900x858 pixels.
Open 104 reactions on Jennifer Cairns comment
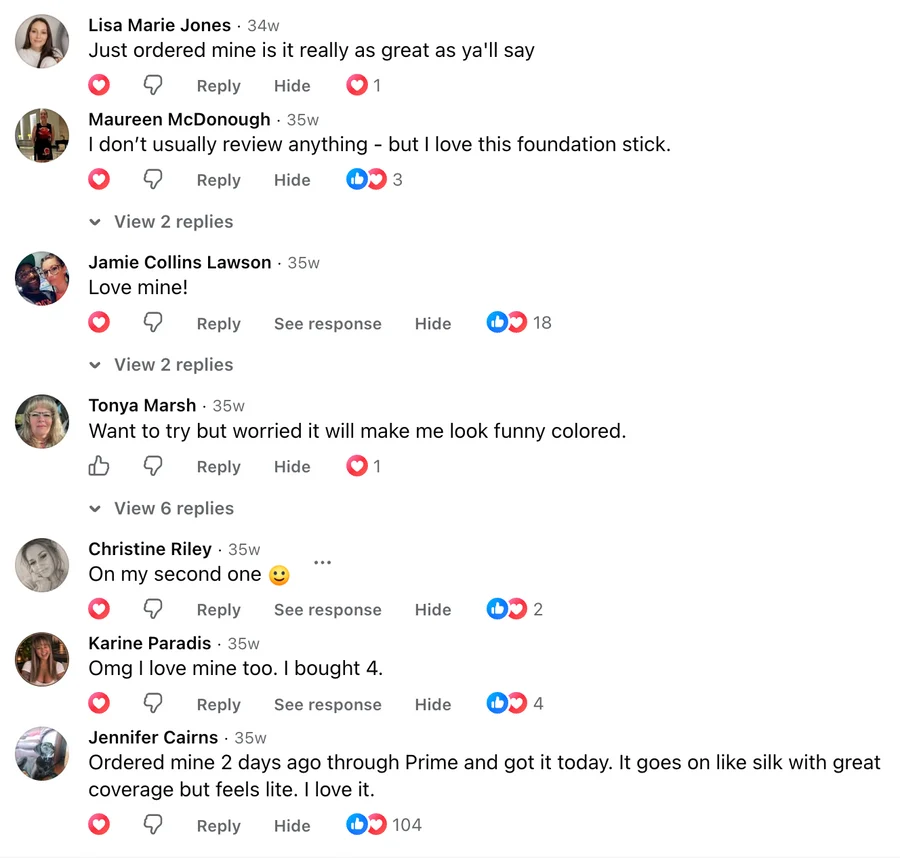pos(384,825)
